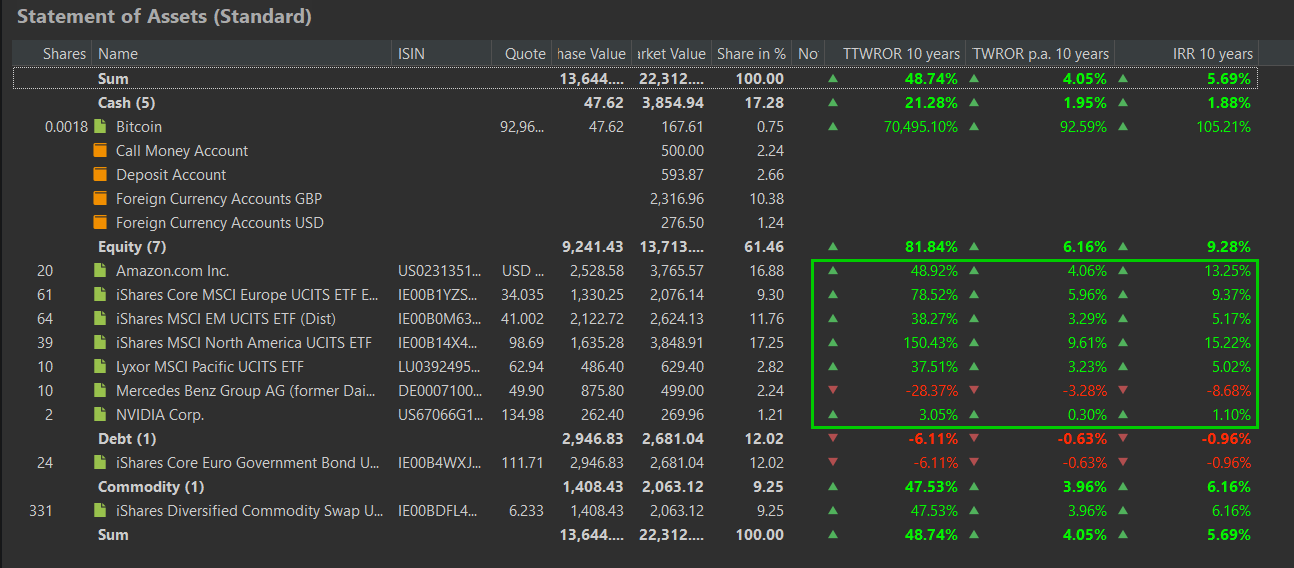The width and height of the screenshot is (1294, 568).
Task: Click the Foreign Currency Accounts USD icon
Action: click(99, 223)
